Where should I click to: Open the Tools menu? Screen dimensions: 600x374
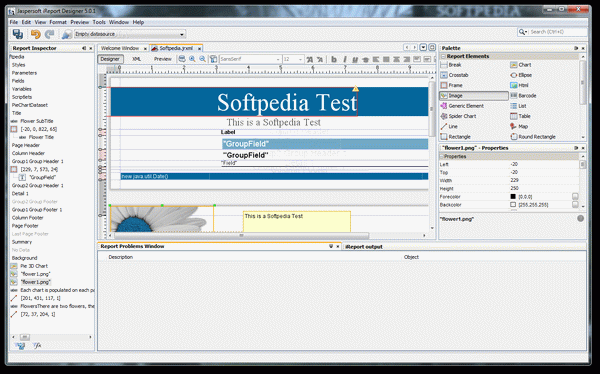[x=99, y=22]
